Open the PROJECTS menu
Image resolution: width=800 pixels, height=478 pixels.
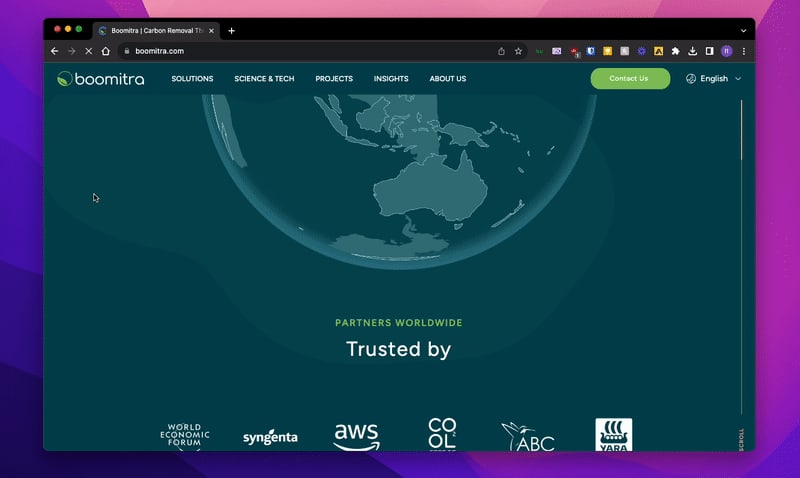[334, 79]
